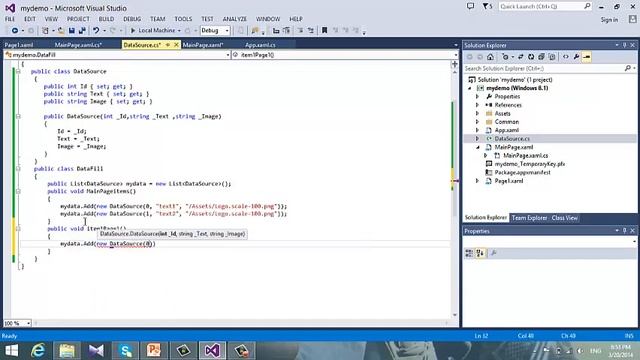Collapse the DataSource constructor outlining region
640x360 pixels.
coord(18,116)
